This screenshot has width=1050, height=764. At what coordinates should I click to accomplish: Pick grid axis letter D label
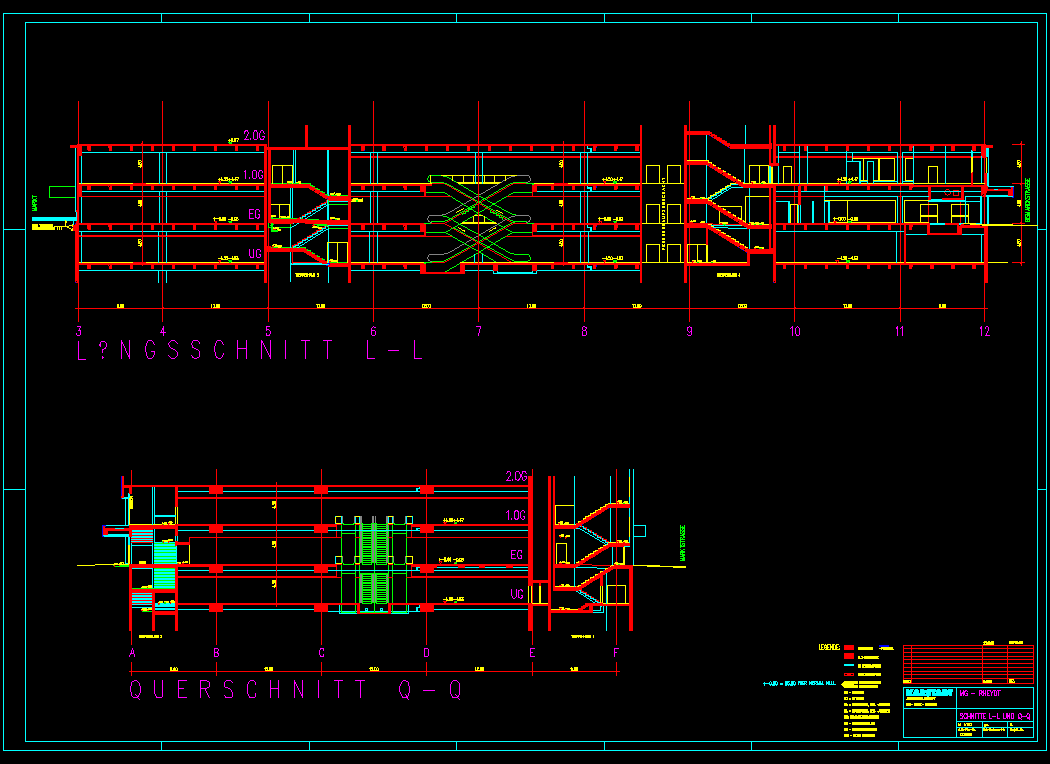(426, 654)
